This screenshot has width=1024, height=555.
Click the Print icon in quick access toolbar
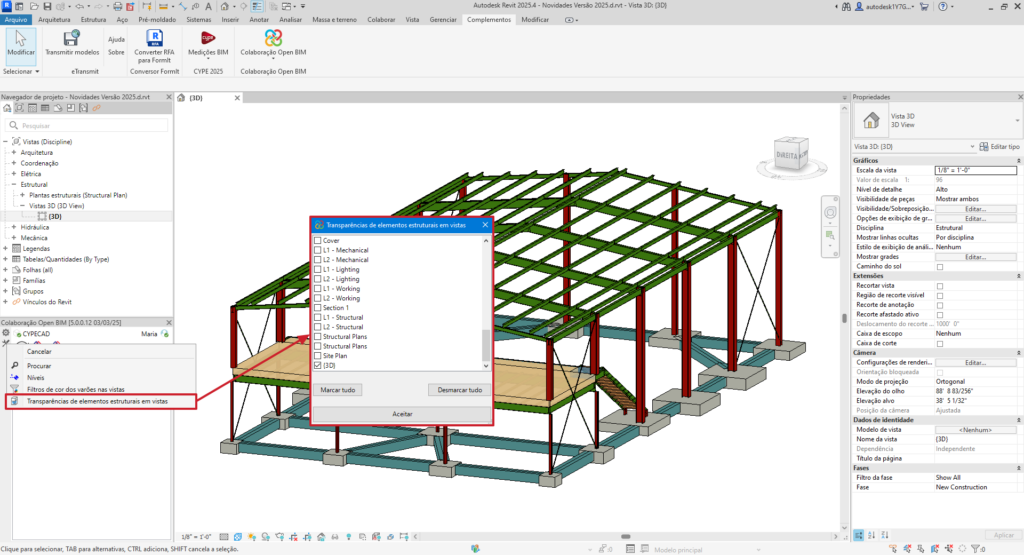pos(118,7)
